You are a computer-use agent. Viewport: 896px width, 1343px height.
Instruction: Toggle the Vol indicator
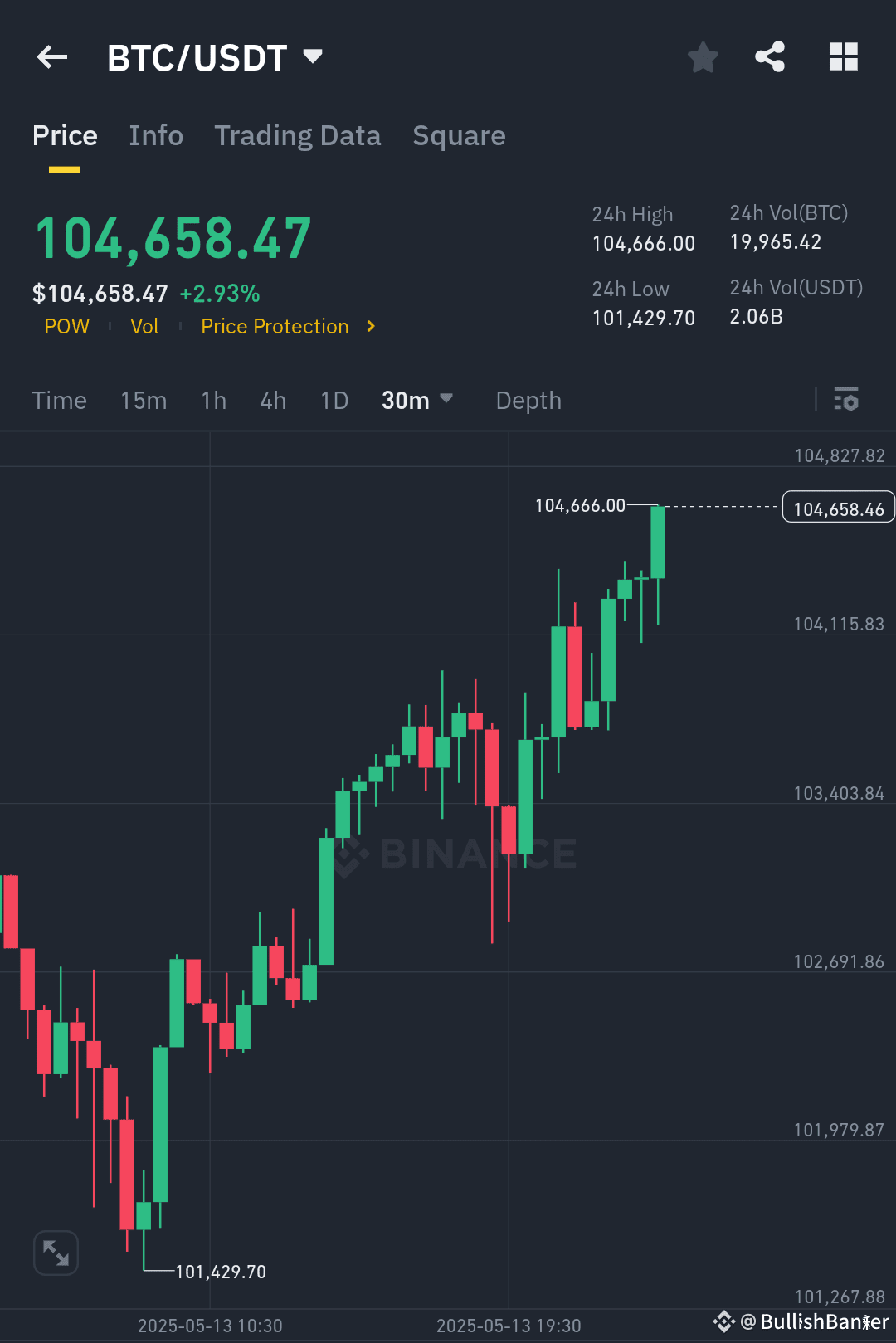point(144,326)
